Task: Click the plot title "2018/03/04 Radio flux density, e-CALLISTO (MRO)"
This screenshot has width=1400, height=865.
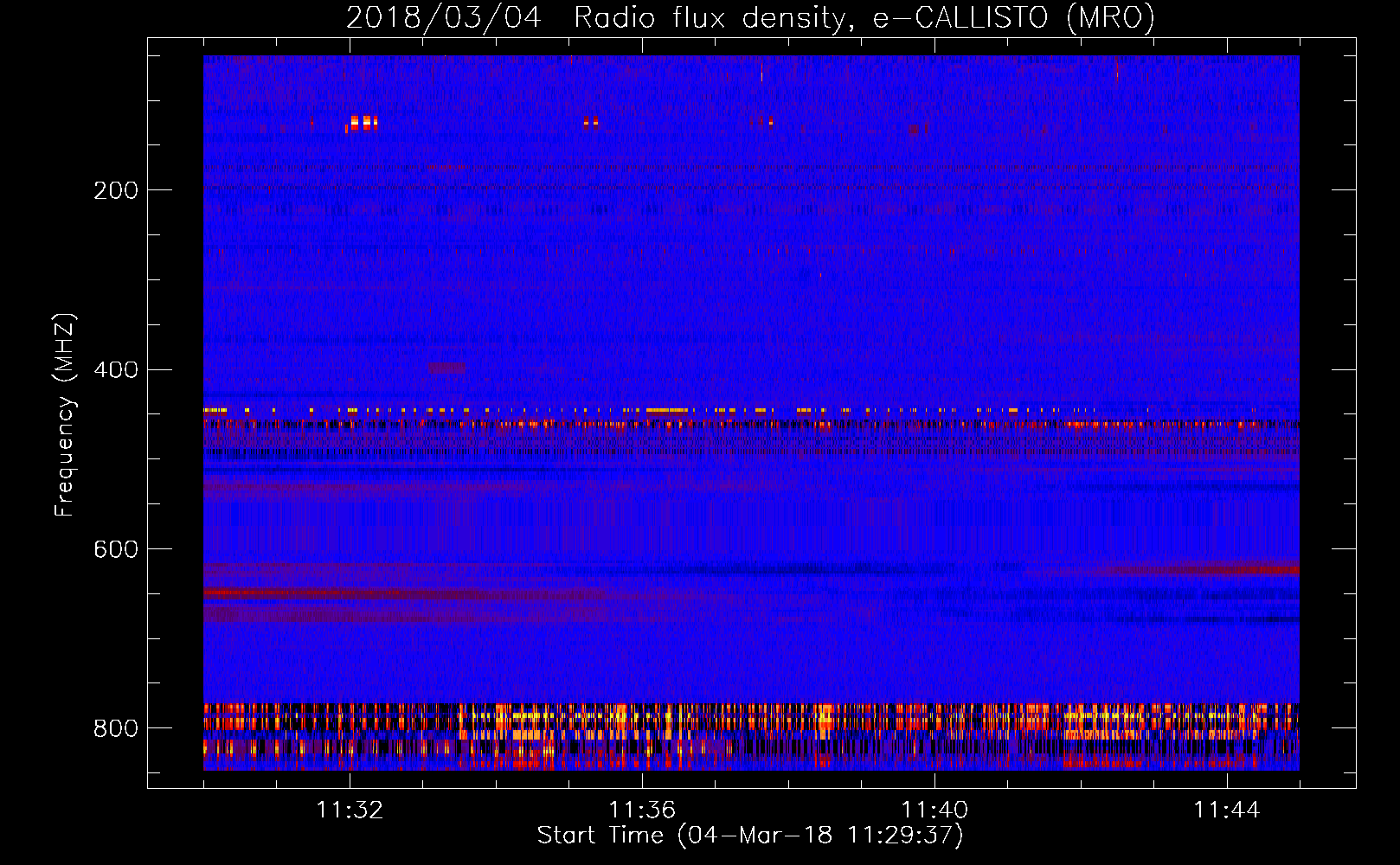Action: tap(750, 17)
